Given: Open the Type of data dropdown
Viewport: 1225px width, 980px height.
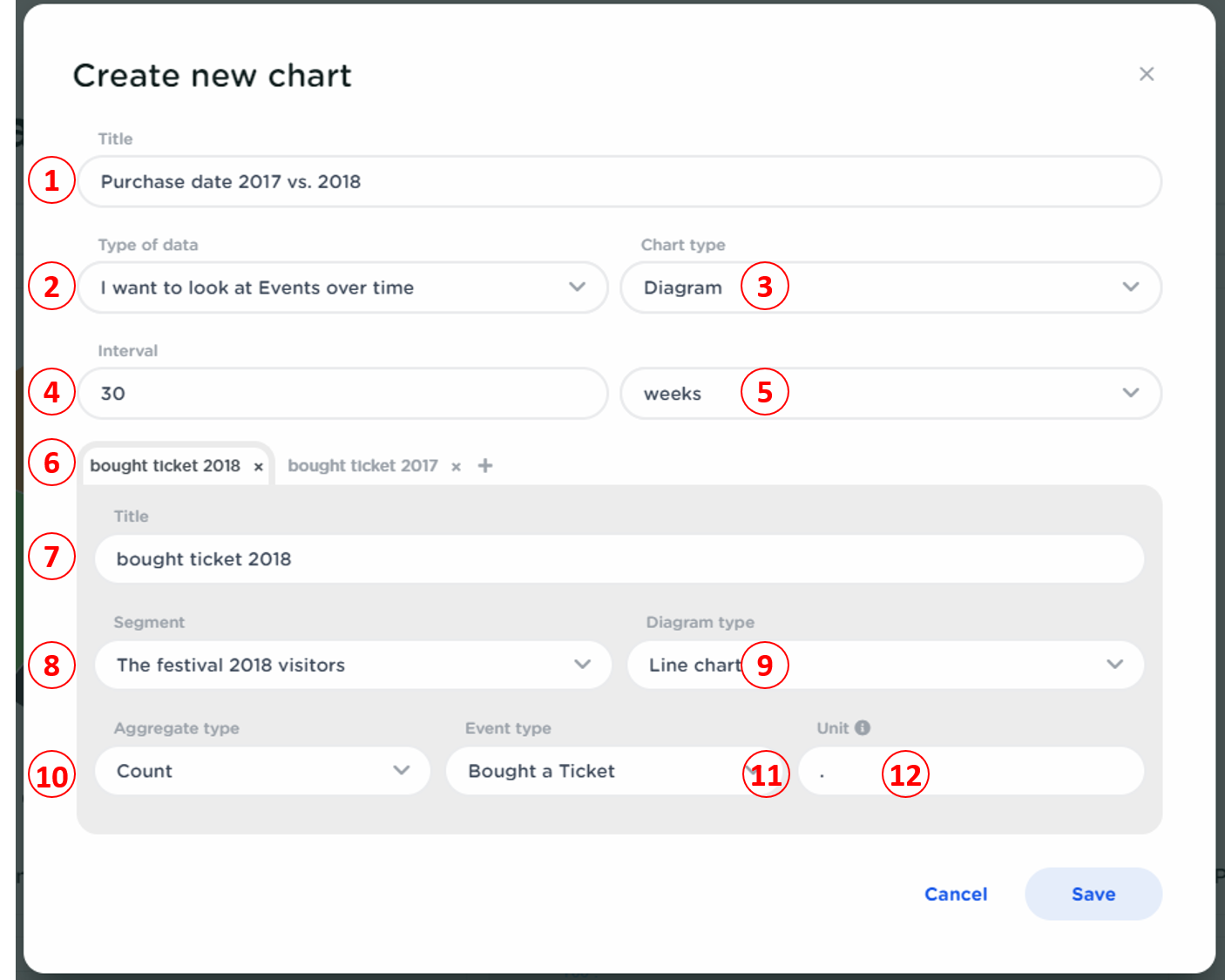Looking at the screenshot, I should pyautogui.click(x=343, y=287).
